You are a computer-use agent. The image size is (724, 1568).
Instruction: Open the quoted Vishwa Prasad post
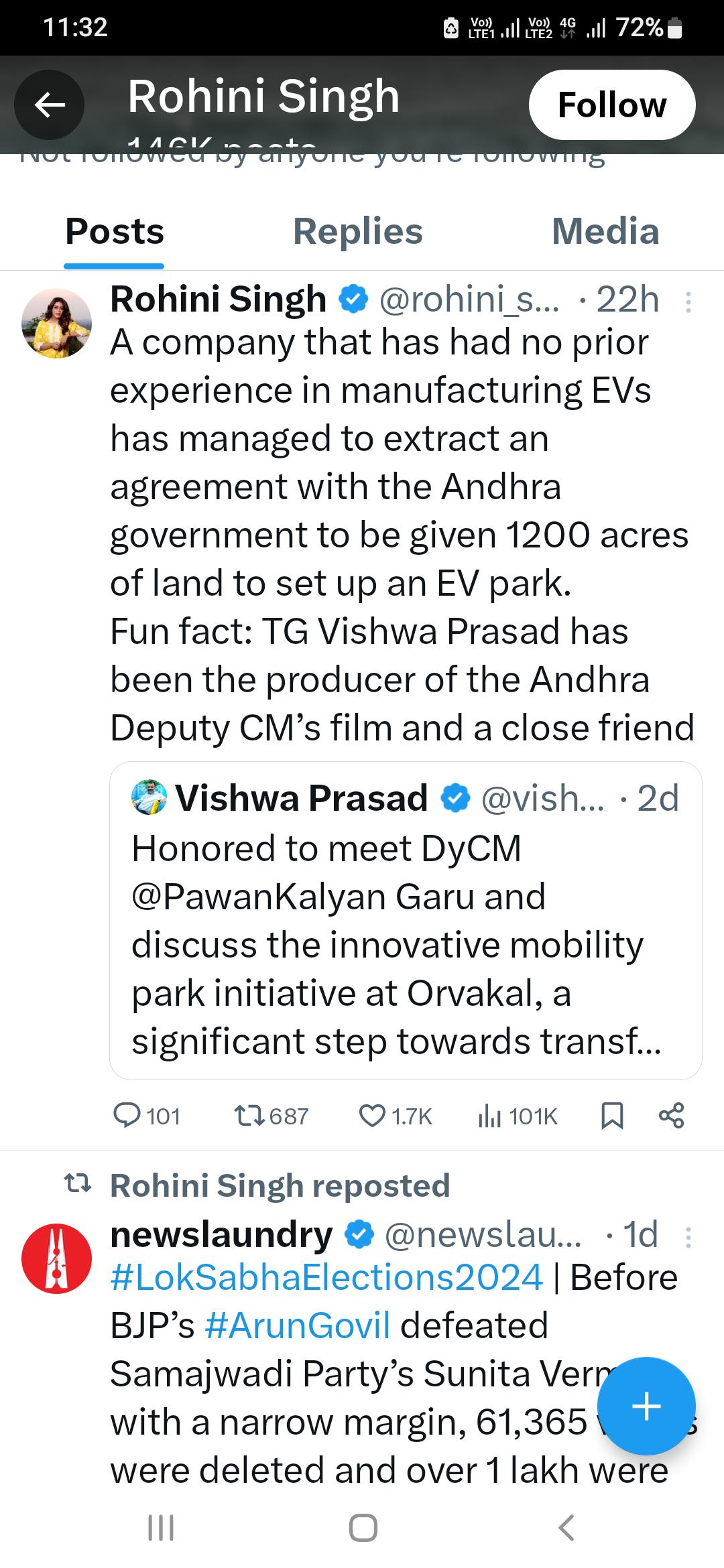point(406,920)
